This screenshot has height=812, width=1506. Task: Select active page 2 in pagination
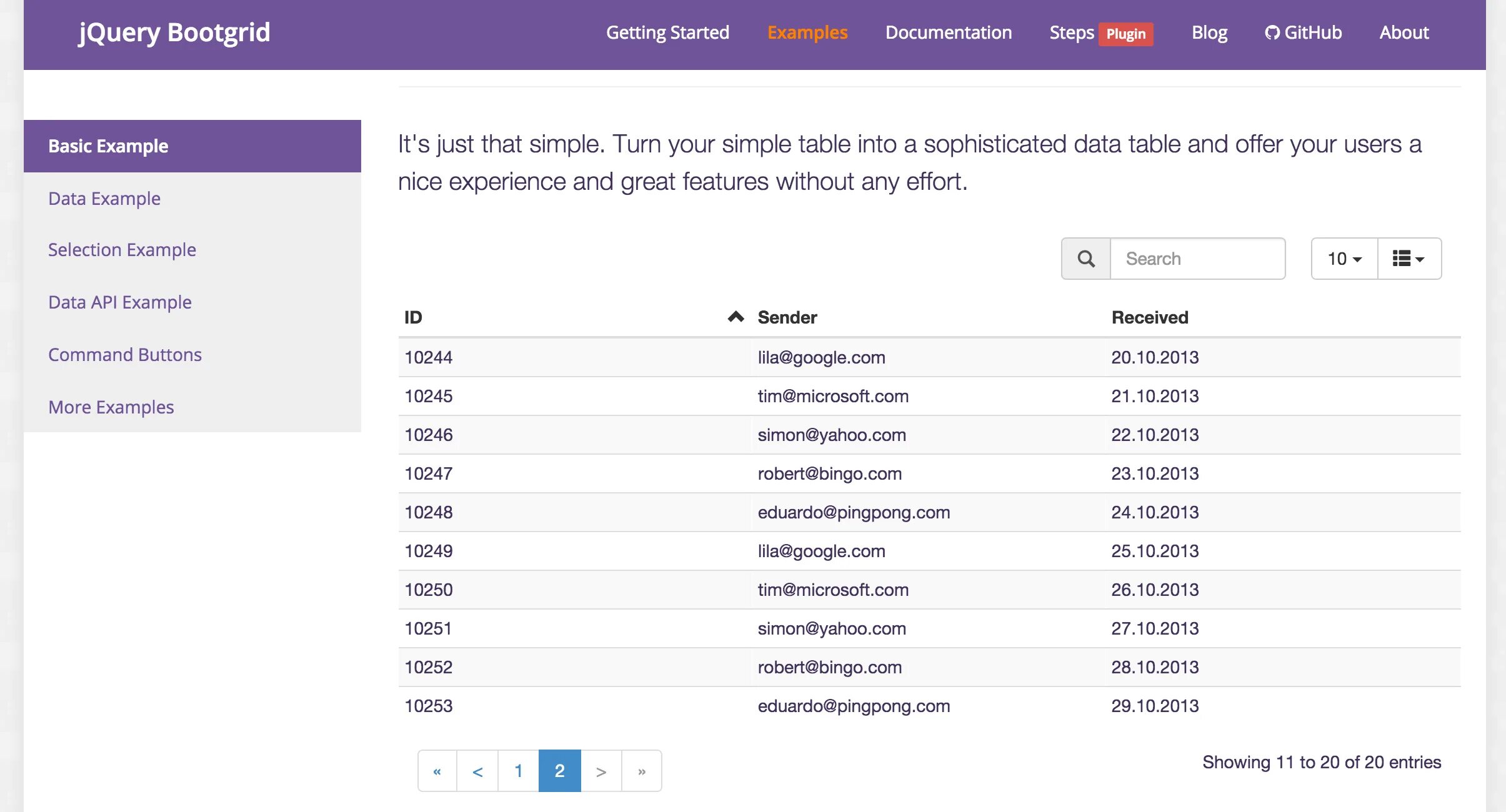tap(559, 771)
